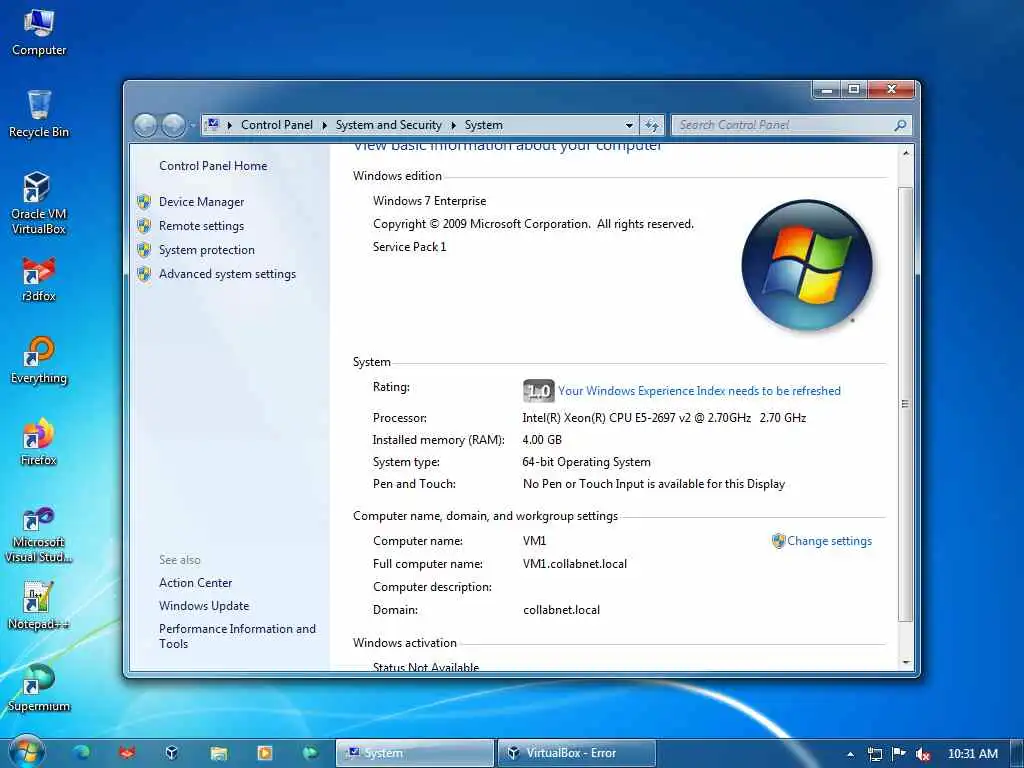Minimize the System window

pyautogui.click(x=827, y=89)
